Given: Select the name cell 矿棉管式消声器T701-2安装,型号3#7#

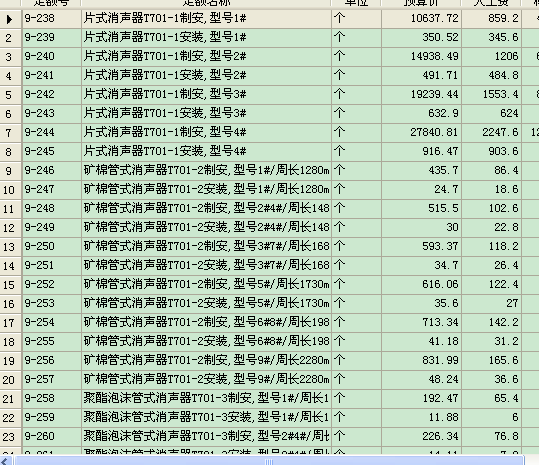Looking at the screenshot, I should [206, 266].
